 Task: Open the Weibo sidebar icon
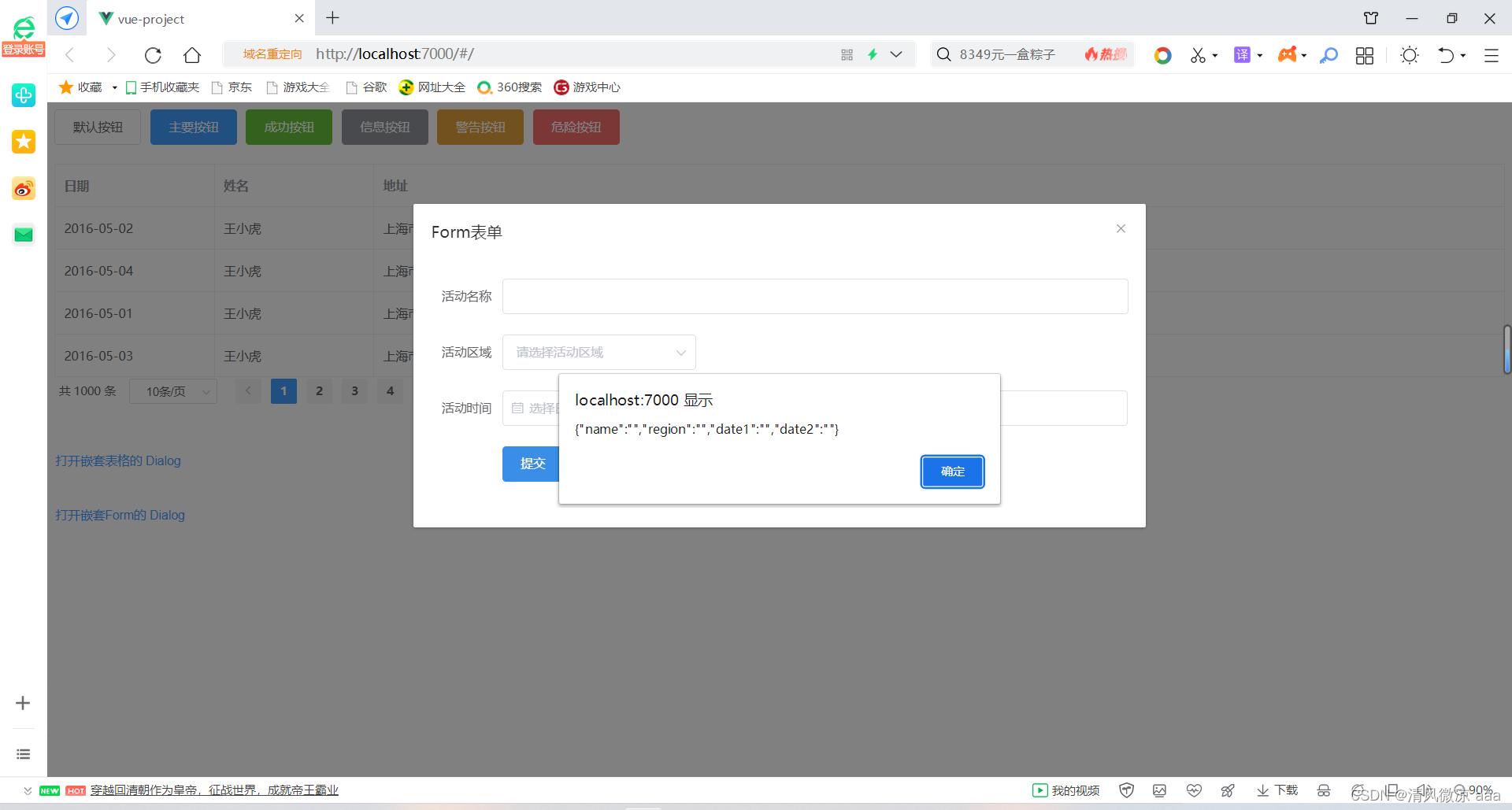pyautogui.click(x=24, y=189)
